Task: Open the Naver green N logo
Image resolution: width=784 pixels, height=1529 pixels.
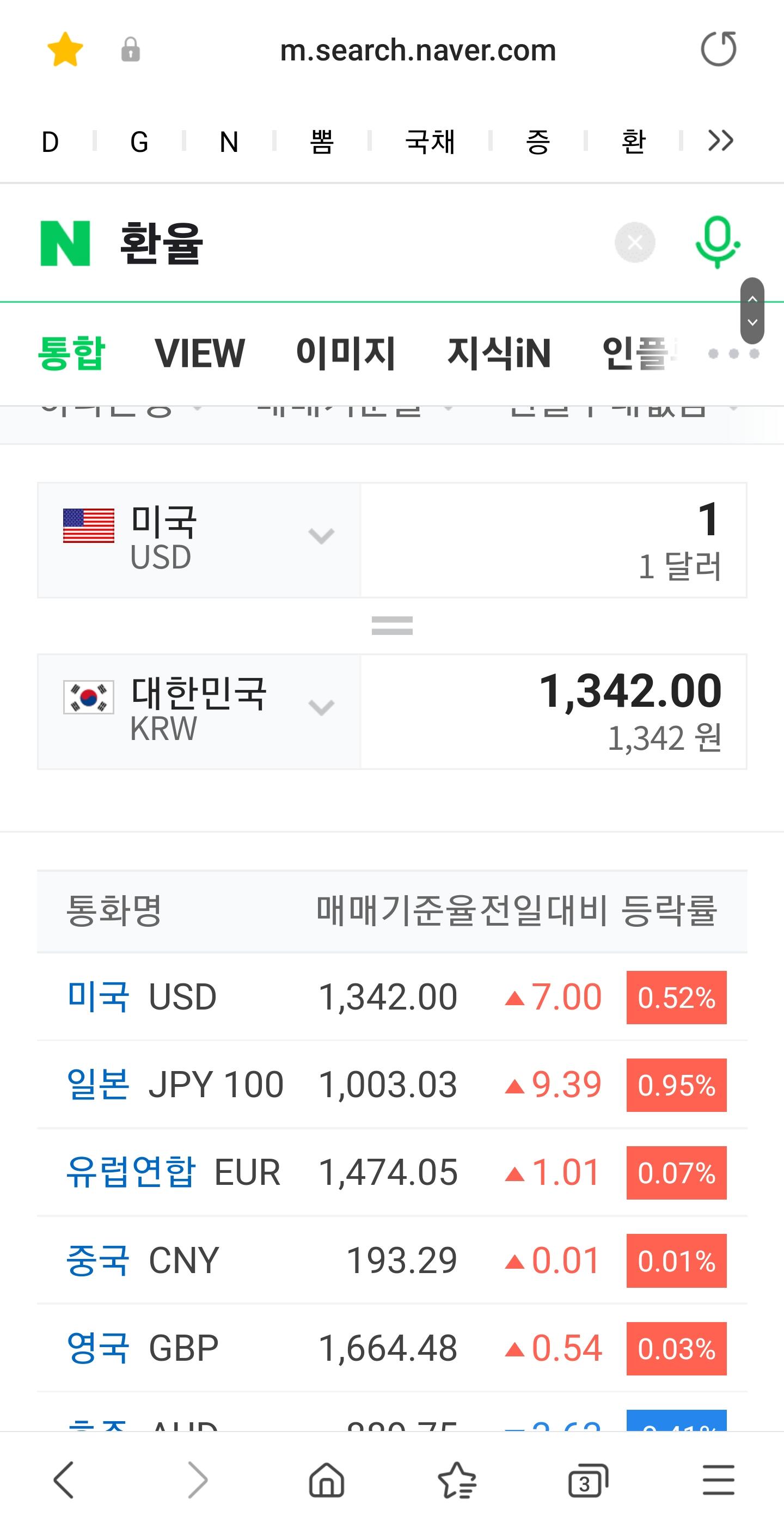Action: click(x=65, y=243)
